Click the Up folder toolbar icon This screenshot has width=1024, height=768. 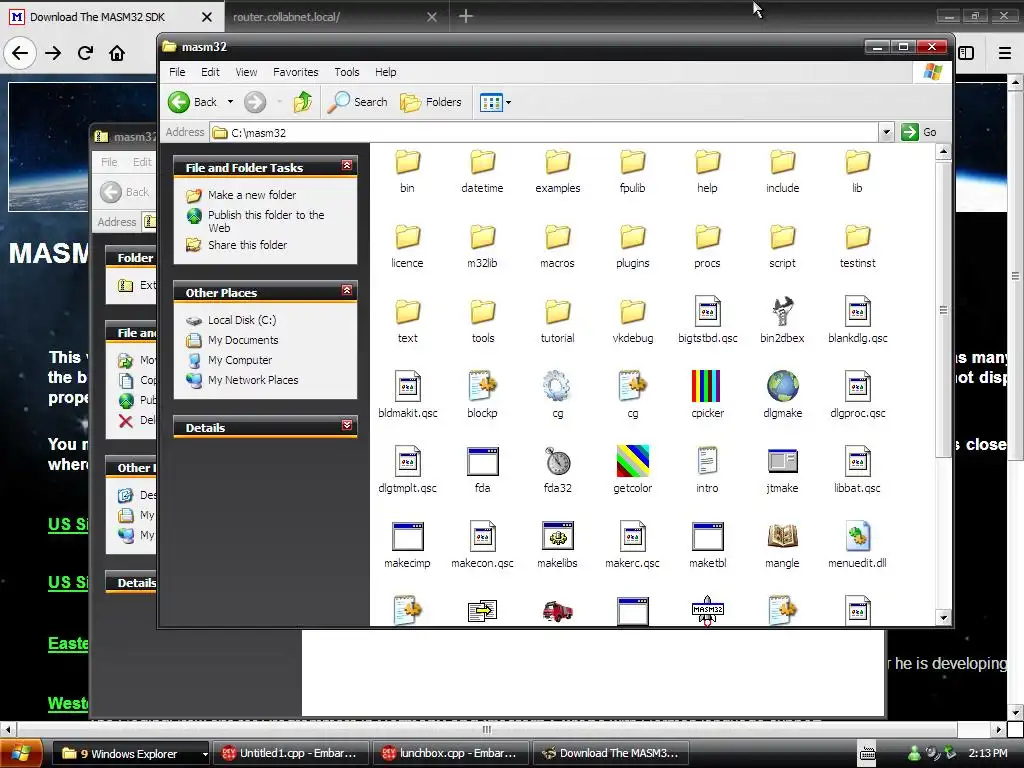click(x=302, y=102)
